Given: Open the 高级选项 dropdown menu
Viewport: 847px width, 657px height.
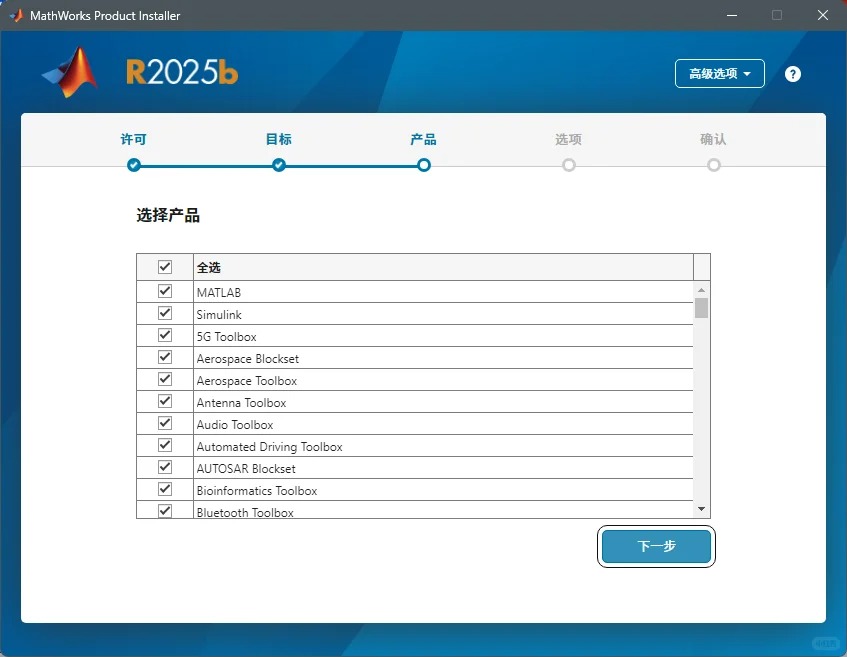Looking at the screenshot, I should 719,73.
